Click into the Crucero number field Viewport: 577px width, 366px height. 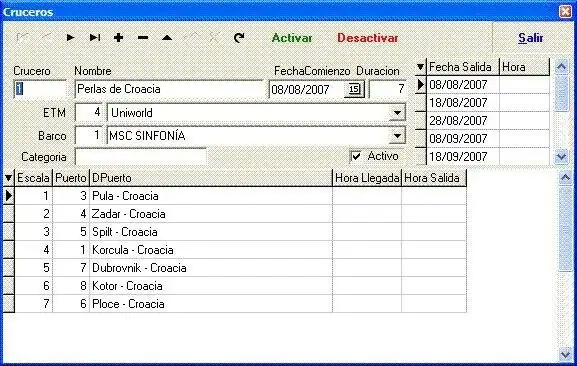[x=40, y=89]
